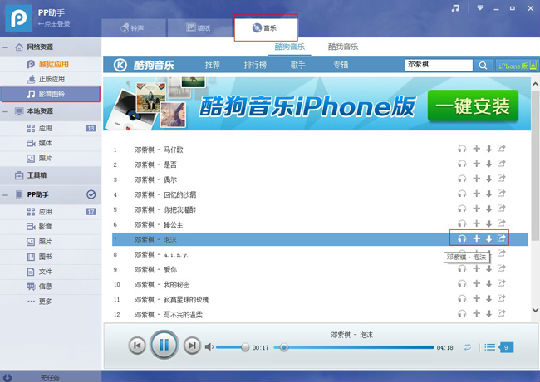Screen dimensions: 540x382
Task: Select the 音乐 top tab
Action: tap(266, 28)
